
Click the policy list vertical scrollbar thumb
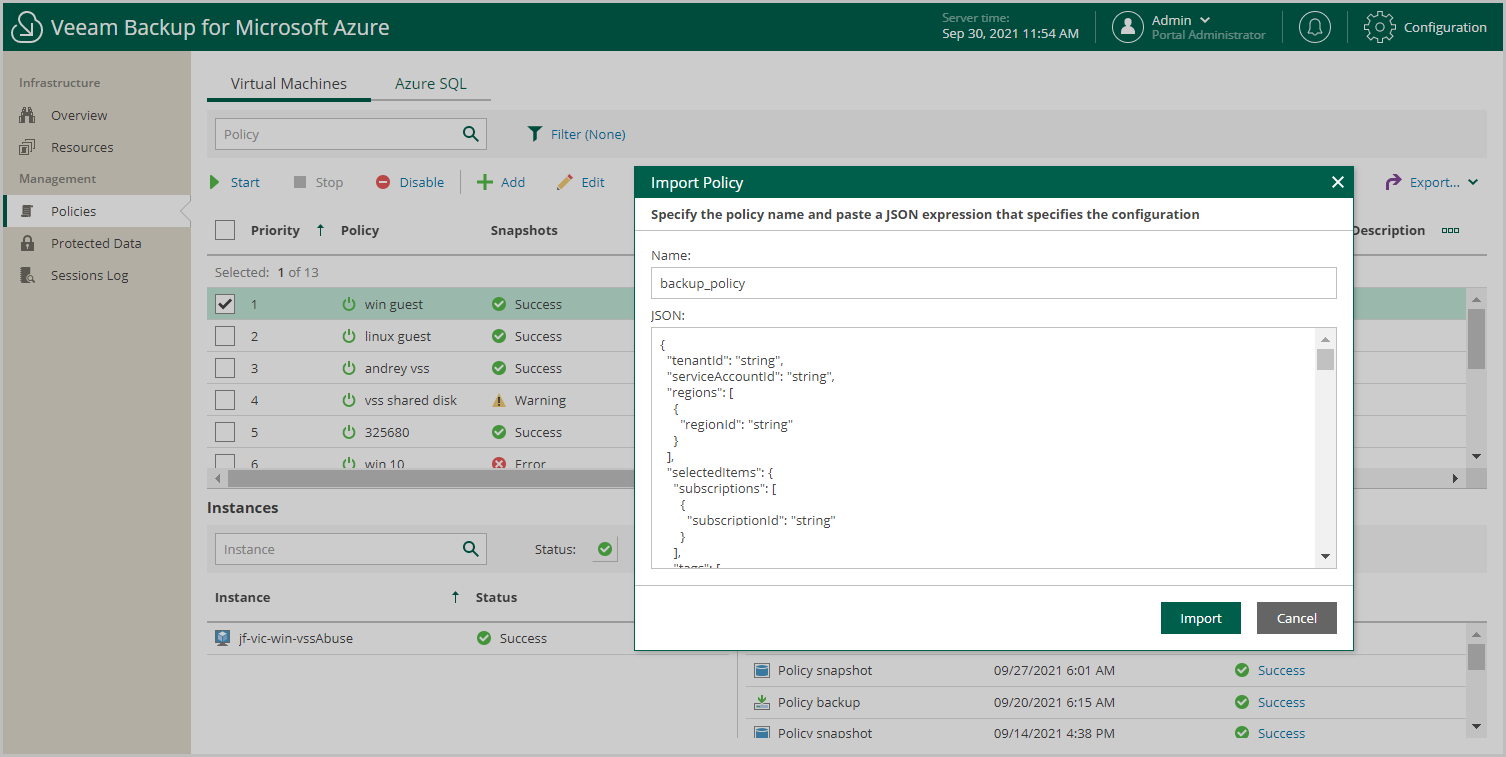pos(1477,339)
